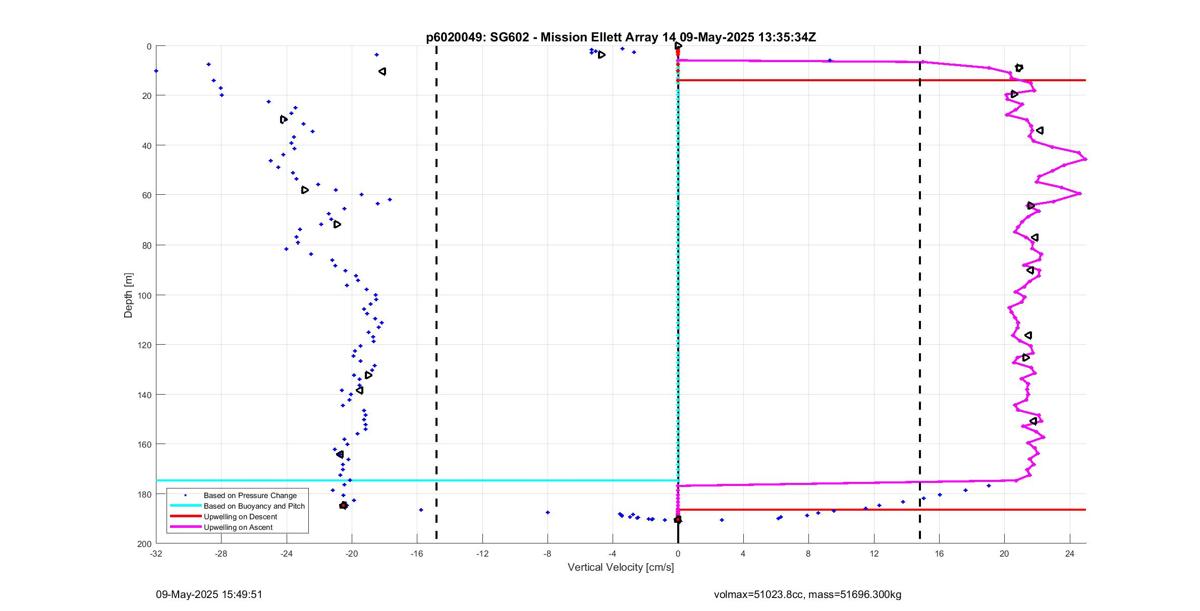The image size is (1200, 611).
Task: Click x-axis tick label 4
Action: click(743, 554)
